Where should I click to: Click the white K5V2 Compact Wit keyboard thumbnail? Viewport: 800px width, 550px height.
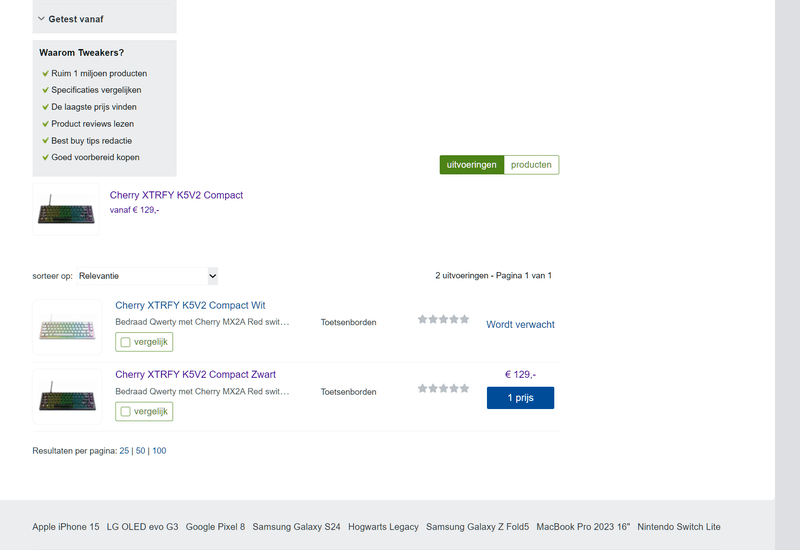point(67,327)
